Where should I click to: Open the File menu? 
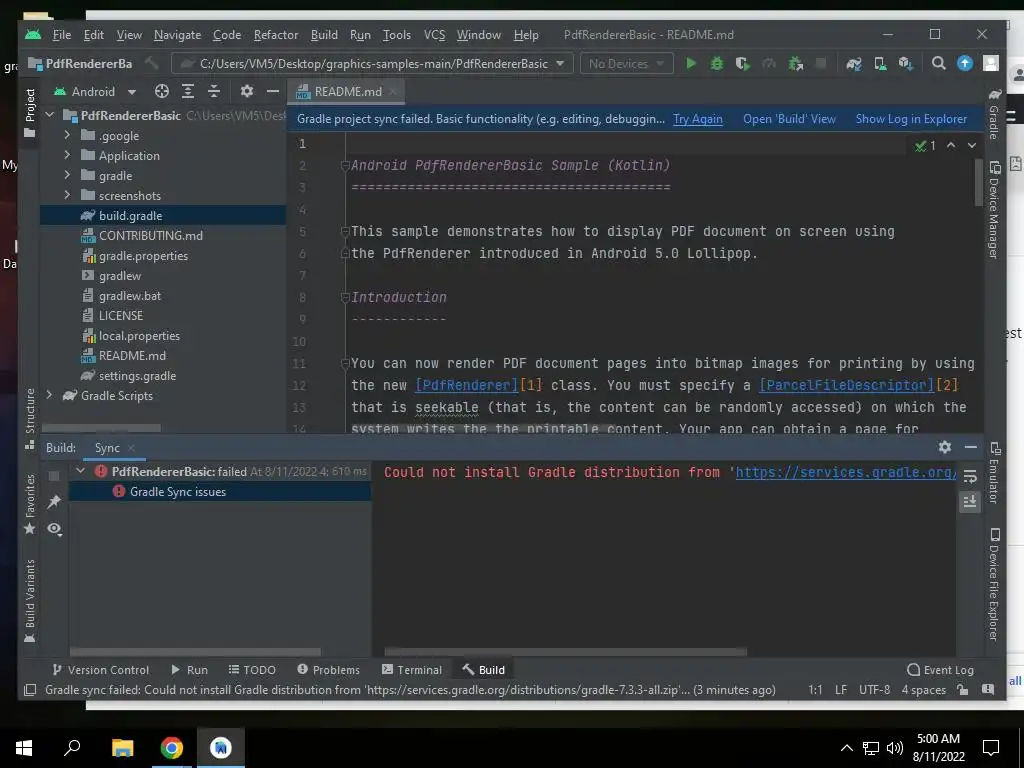tap(61, 35)
